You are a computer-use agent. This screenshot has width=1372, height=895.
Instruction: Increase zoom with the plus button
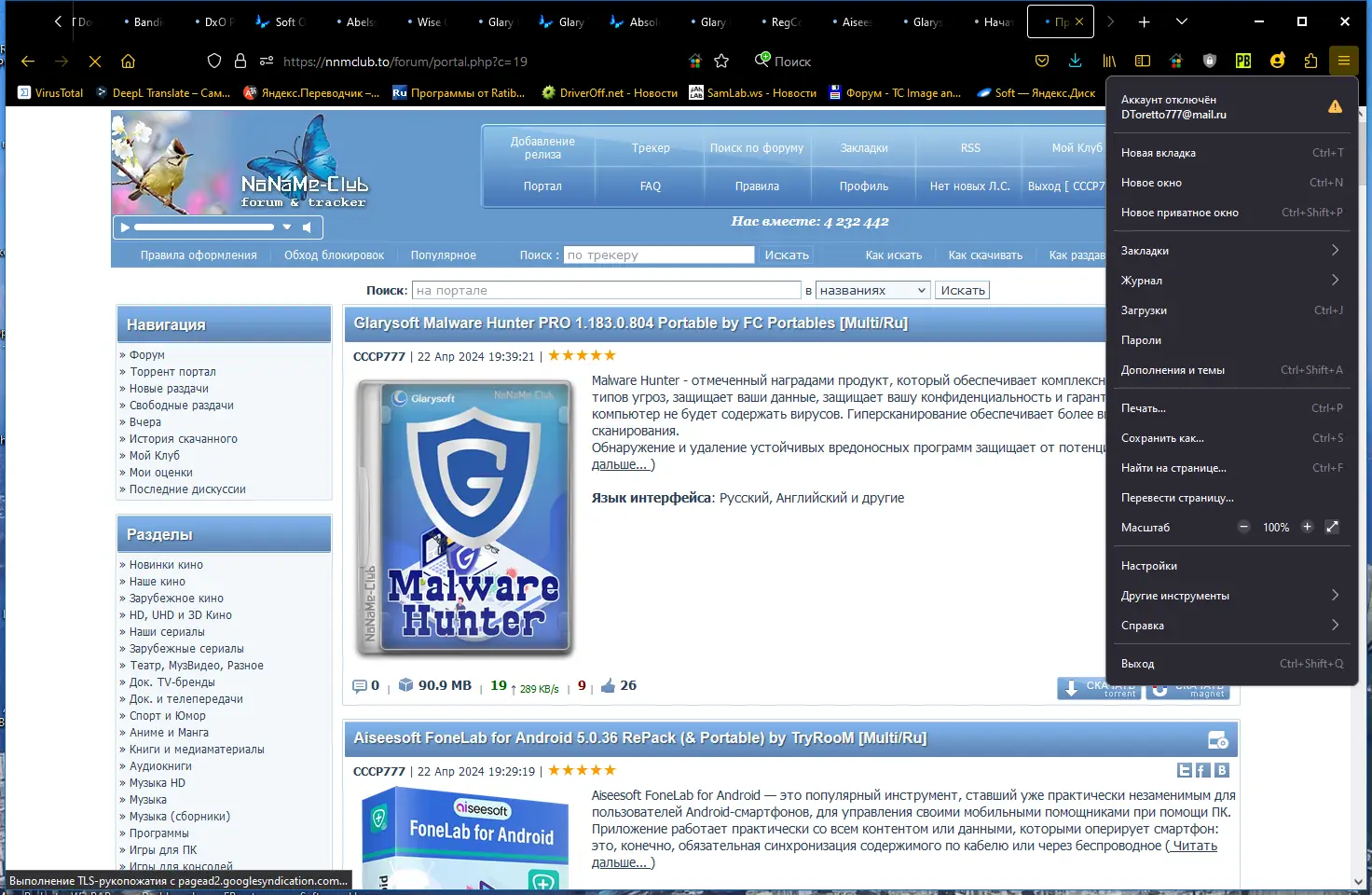[x=1307, y=527]
